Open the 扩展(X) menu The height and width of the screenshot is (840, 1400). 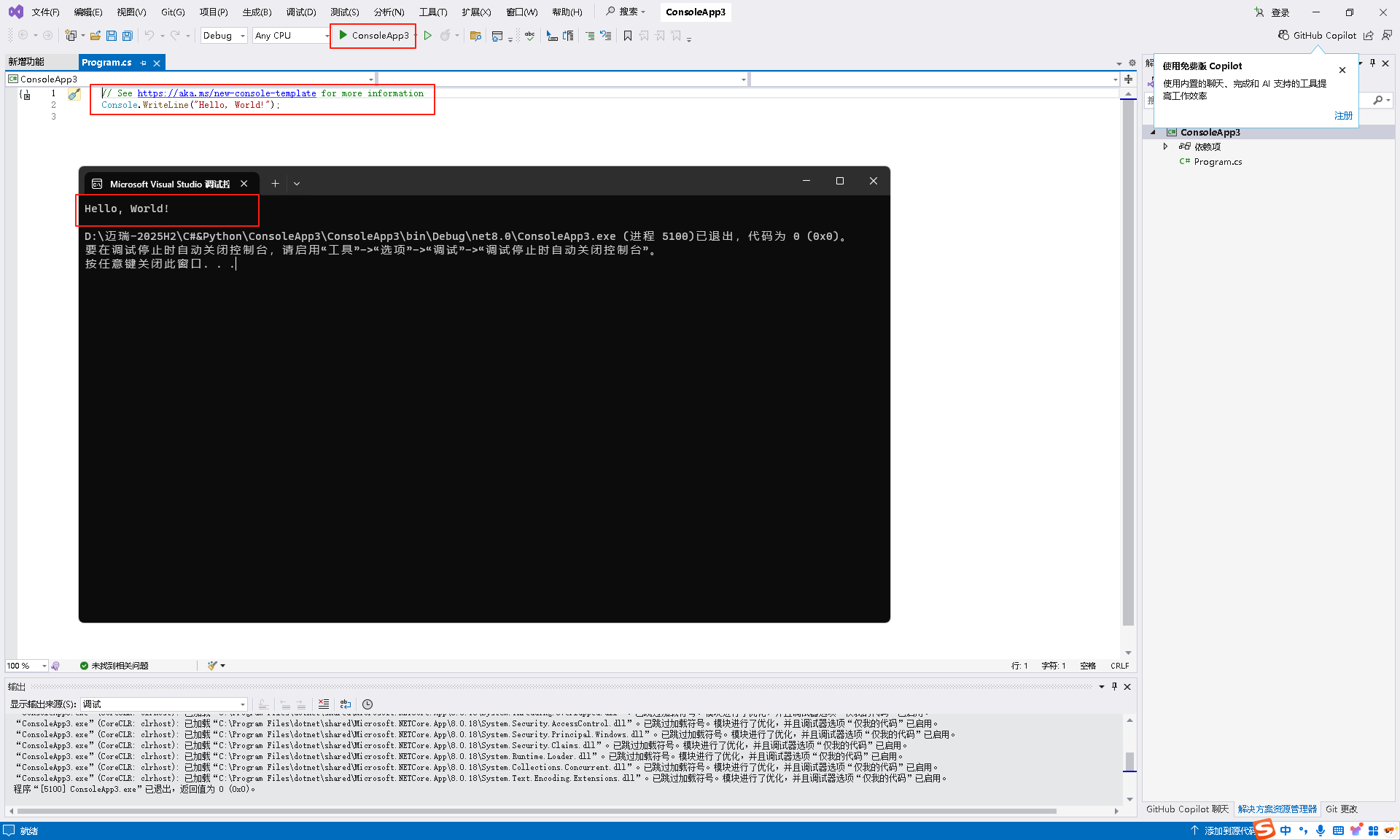[477, 12]
